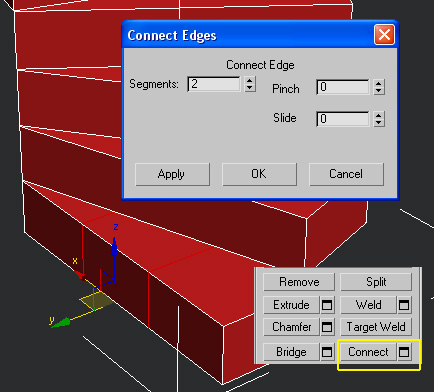The width and height of the screenshot is (434, 392).
Task: Decrease Slide value with down spinner
Action: [x=379, y=123]
